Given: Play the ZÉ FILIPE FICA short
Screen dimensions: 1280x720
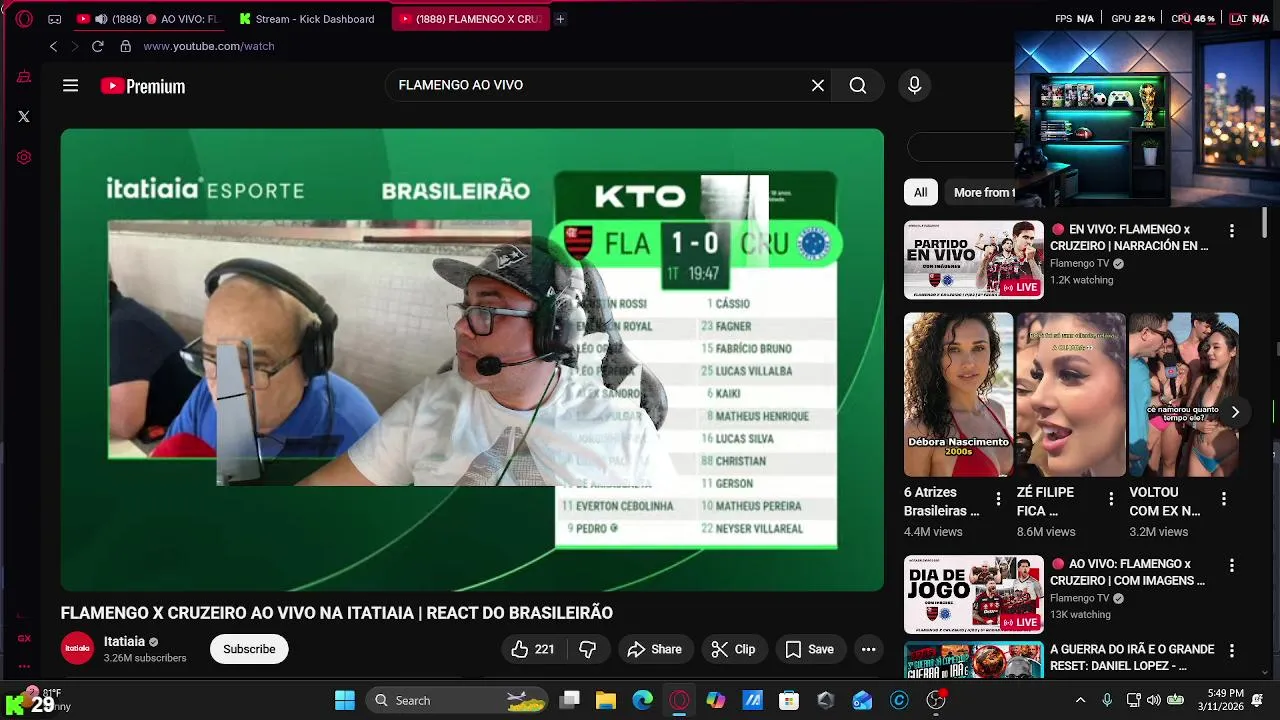Looking at the screenshot, I should 1071,394.
